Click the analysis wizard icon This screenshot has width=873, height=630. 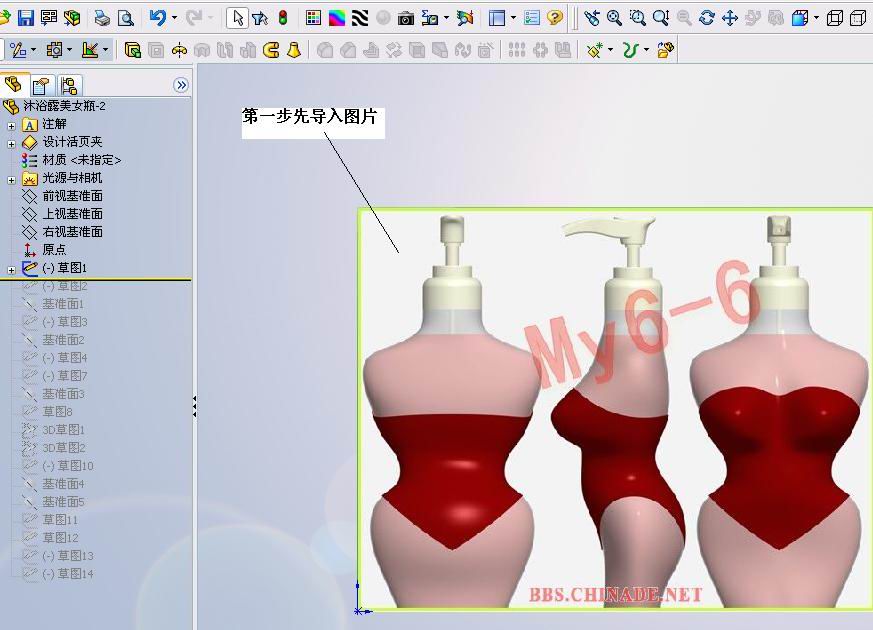464,18
